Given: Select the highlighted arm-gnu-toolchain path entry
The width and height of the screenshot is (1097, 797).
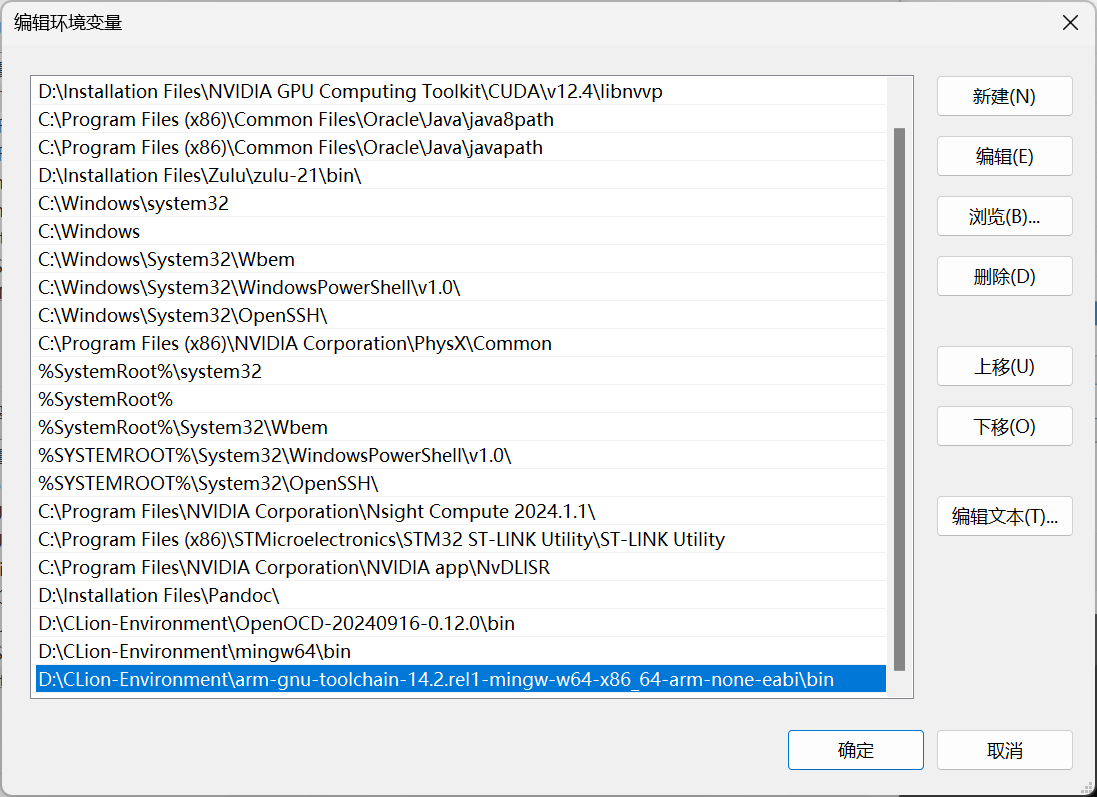Looking at the screenshot, I should coord(461,679).
